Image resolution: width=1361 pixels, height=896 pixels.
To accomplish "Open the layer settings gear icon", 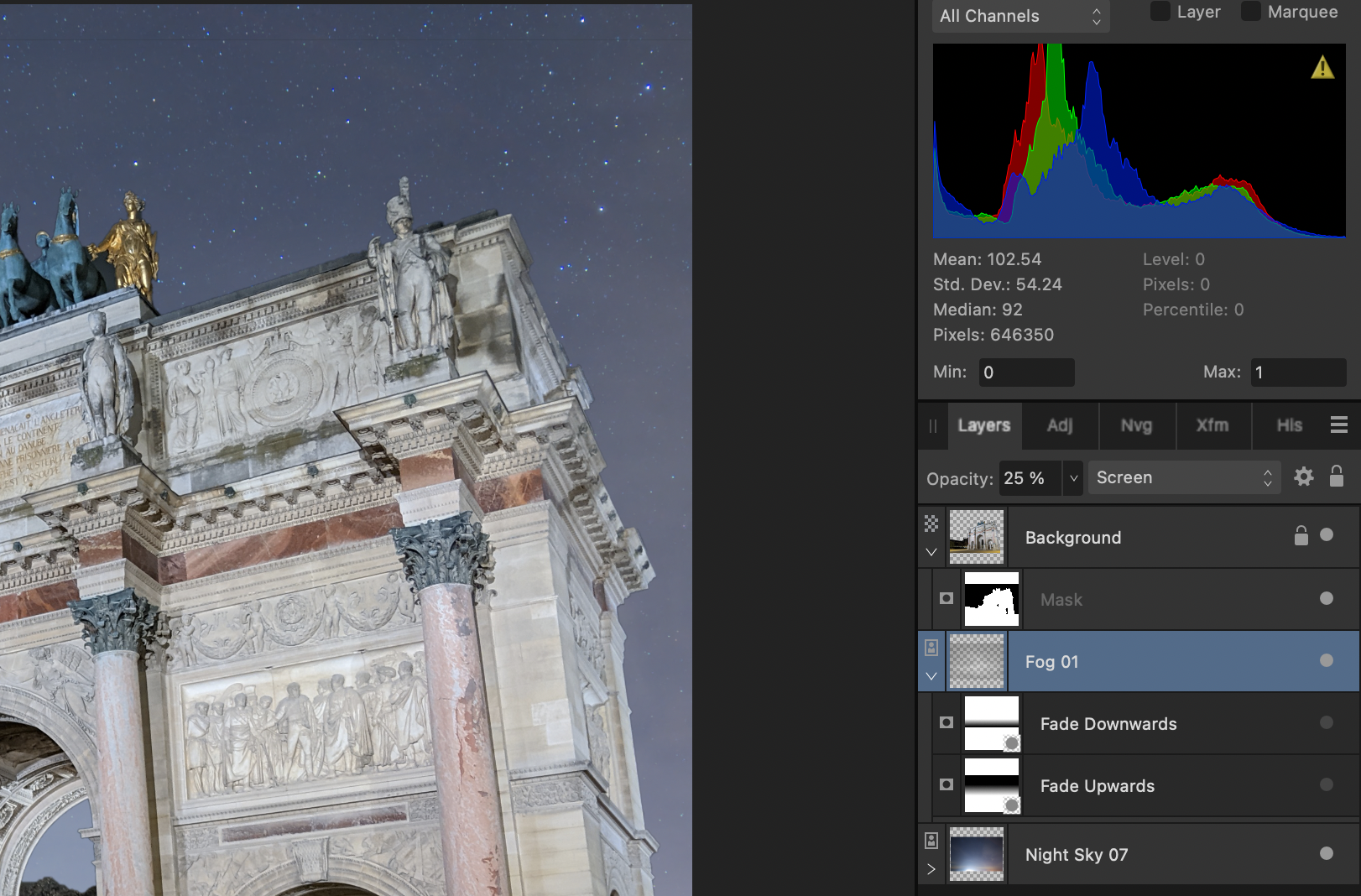I will point(1303,477).
